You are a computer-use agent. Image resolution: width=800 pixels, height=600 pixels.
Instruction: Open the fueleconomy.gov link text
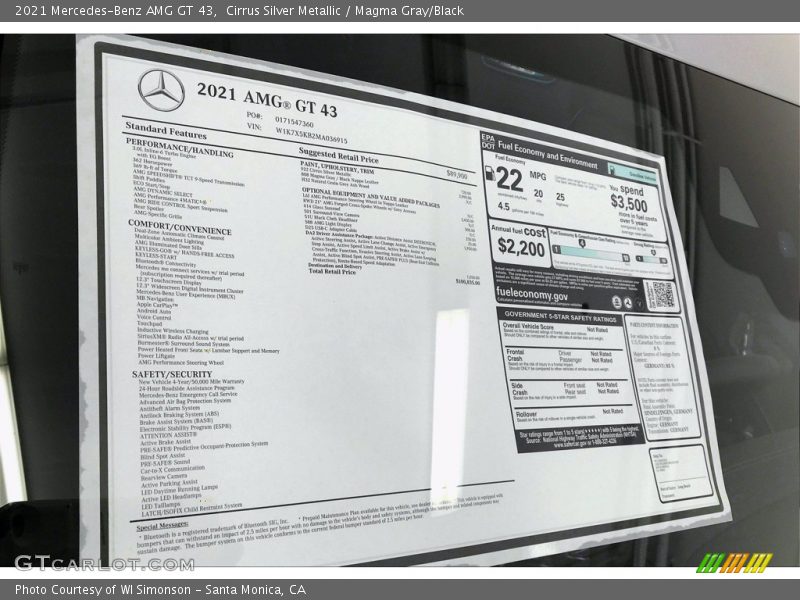coord(532,294)
